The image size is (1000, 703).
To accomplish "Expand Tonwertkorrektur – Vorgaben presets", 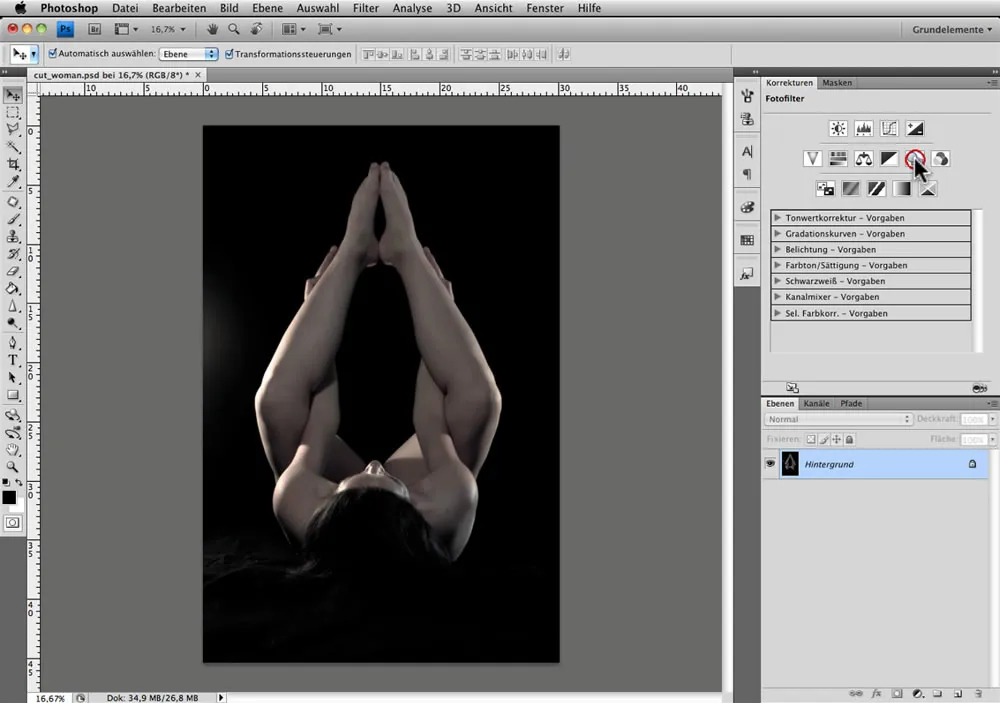I will coord(778,218).
